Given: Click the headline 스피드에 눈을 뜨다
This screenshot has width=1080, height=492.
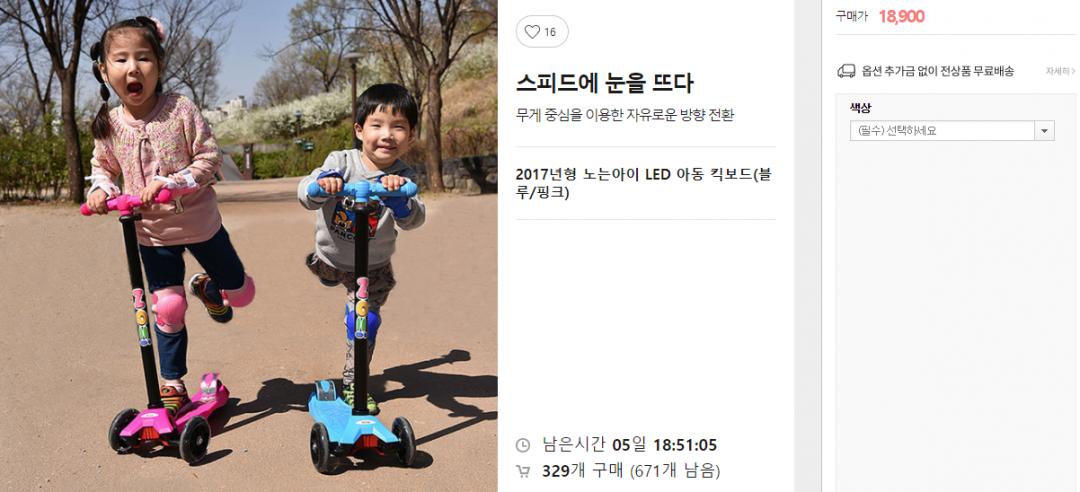Looking at the screenshot, I should (604, 83).
